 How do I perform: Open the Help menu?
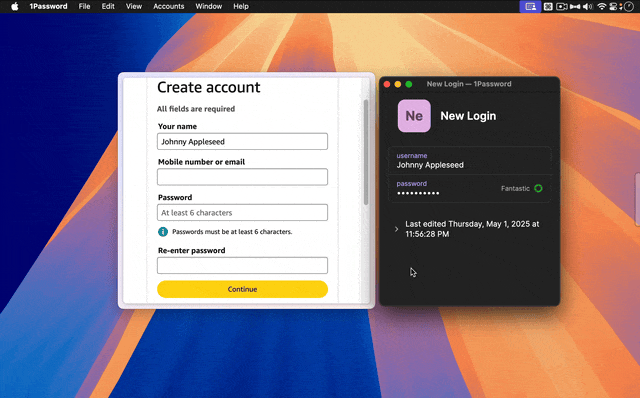pyautogui.click(x=241, y=7)
